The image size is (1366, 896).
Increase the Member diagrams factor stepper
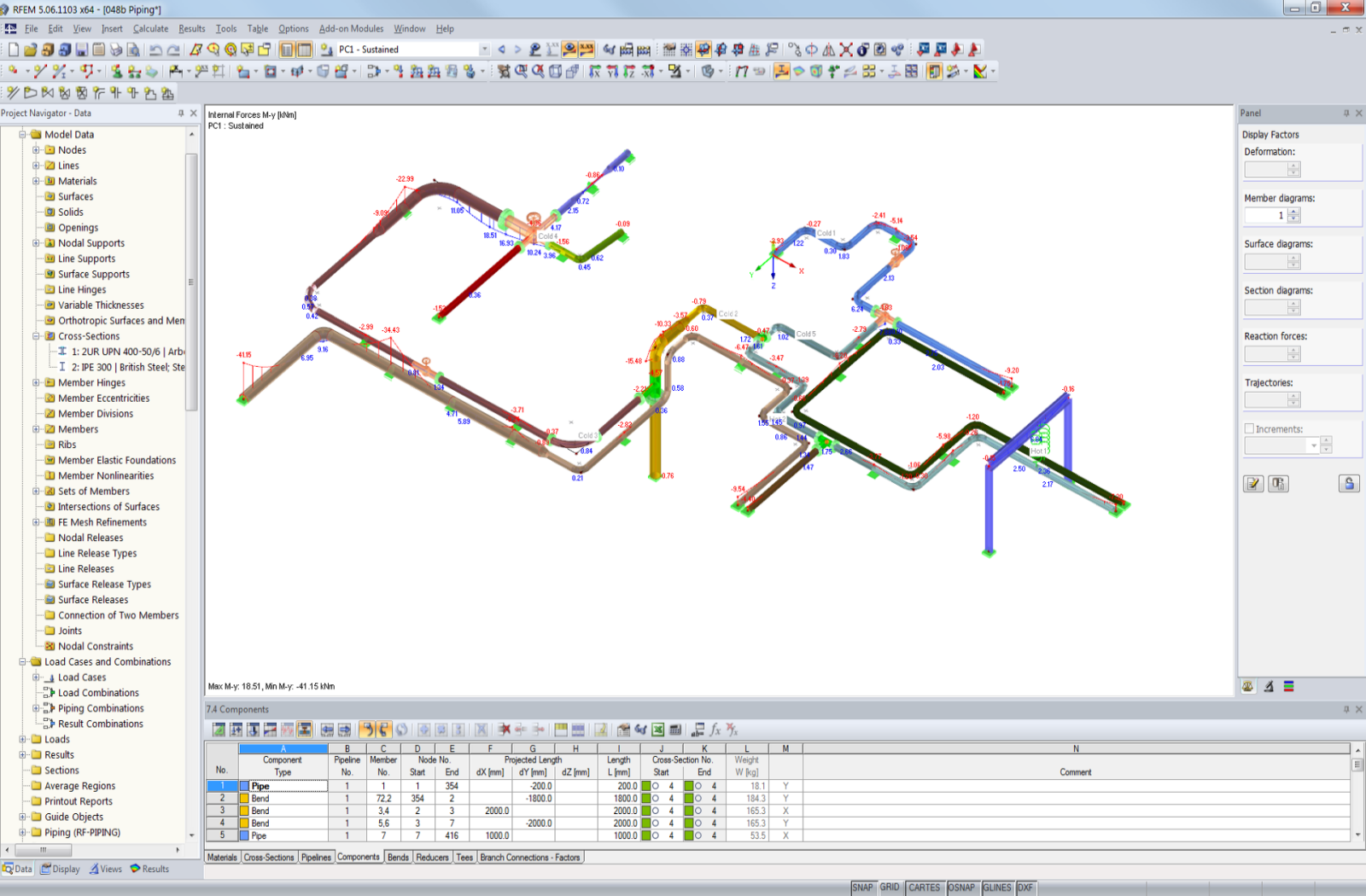click(1294, 212)
